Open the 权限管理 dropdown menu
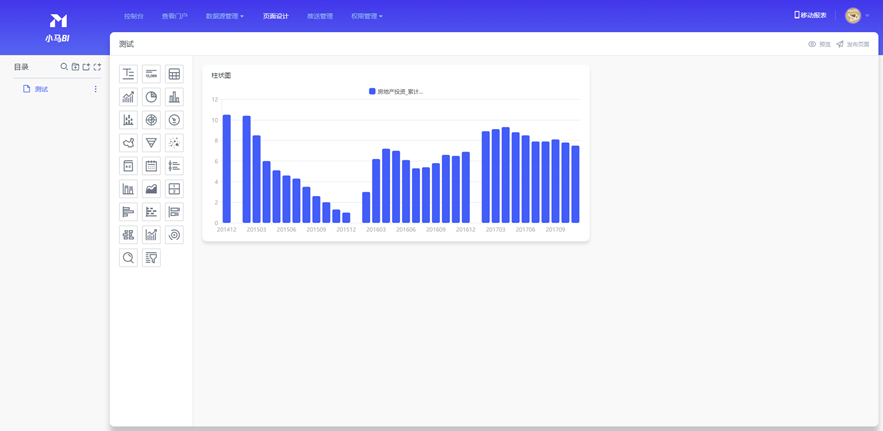The image size is (883, 431). (366, 16)
